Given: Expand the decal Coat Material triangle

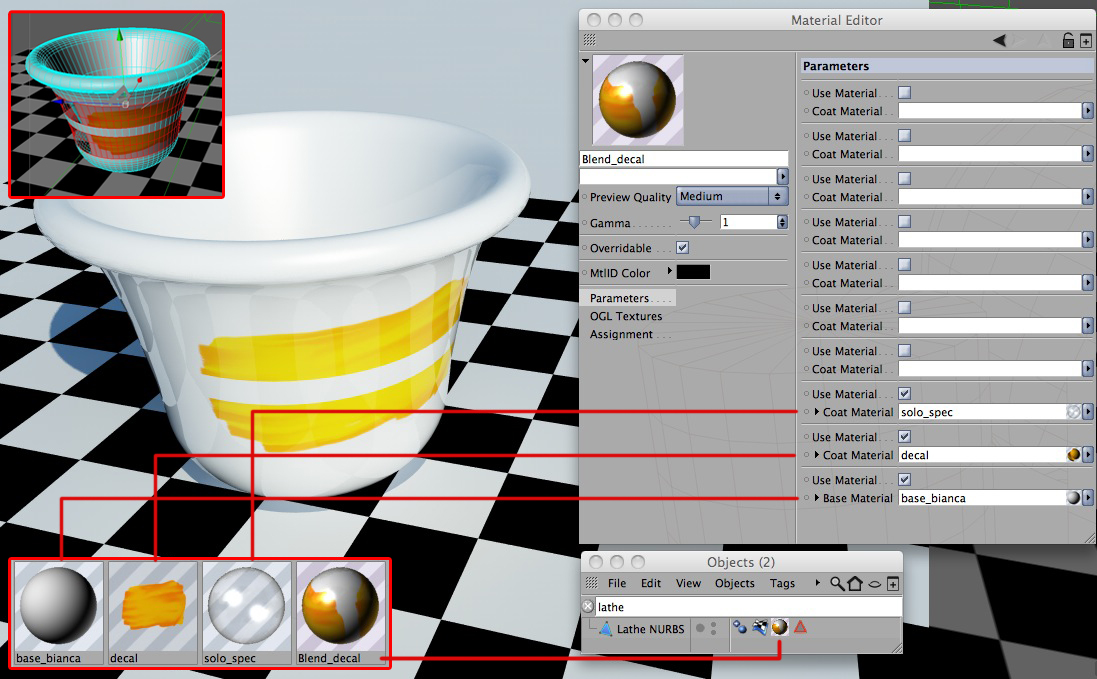Looking at the screenshot, I should (816, 455).
